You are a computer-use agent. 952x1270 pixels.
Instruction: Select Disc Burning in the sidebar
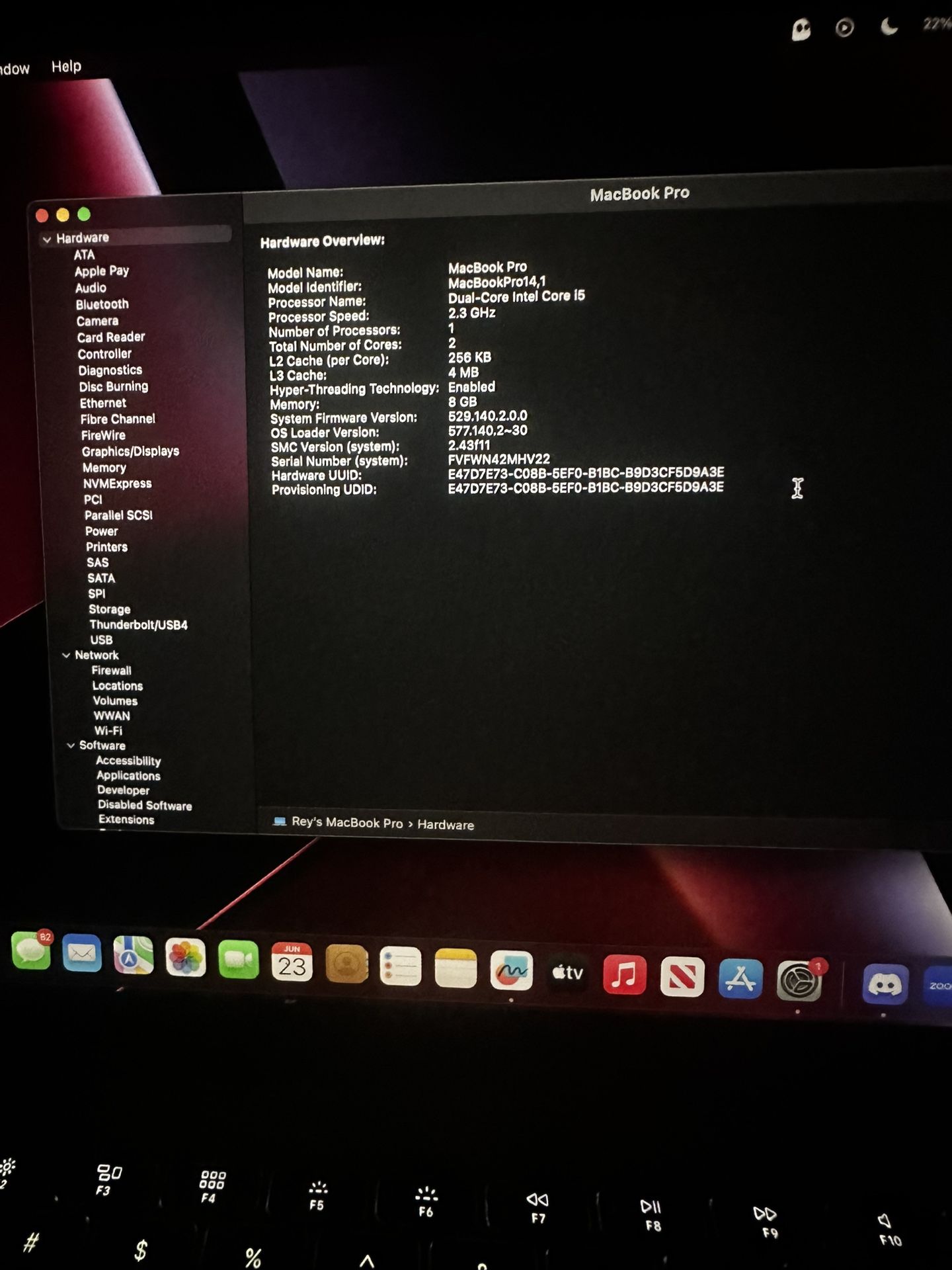click(114, 386)
